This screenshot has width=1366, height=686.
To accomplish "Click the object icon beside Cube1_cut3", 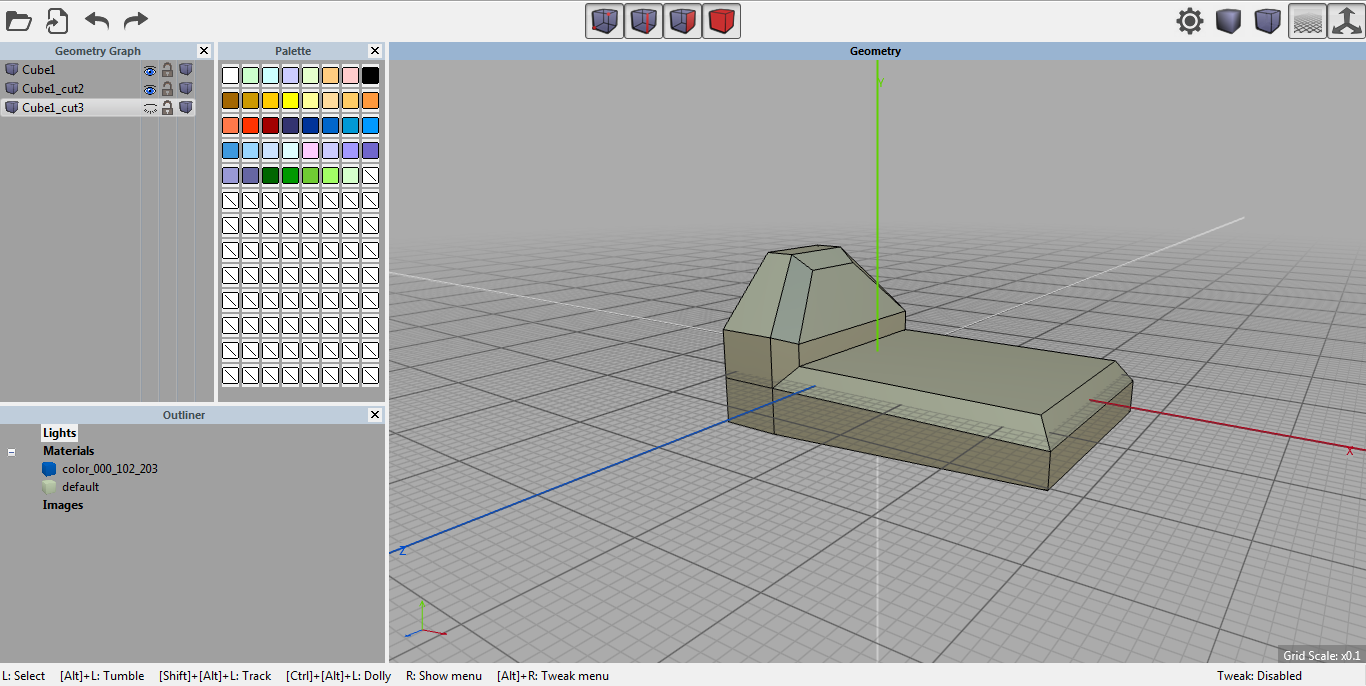I will pyautogui.click(x=12, y=107).
